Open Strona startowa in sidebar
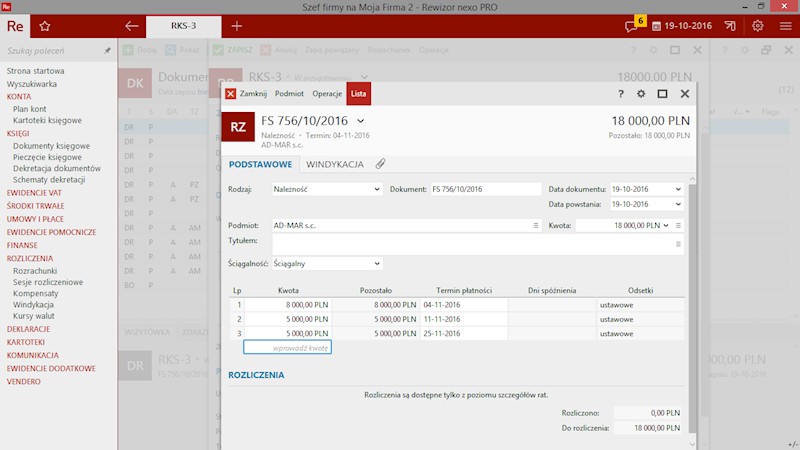 tap(35, 71)
